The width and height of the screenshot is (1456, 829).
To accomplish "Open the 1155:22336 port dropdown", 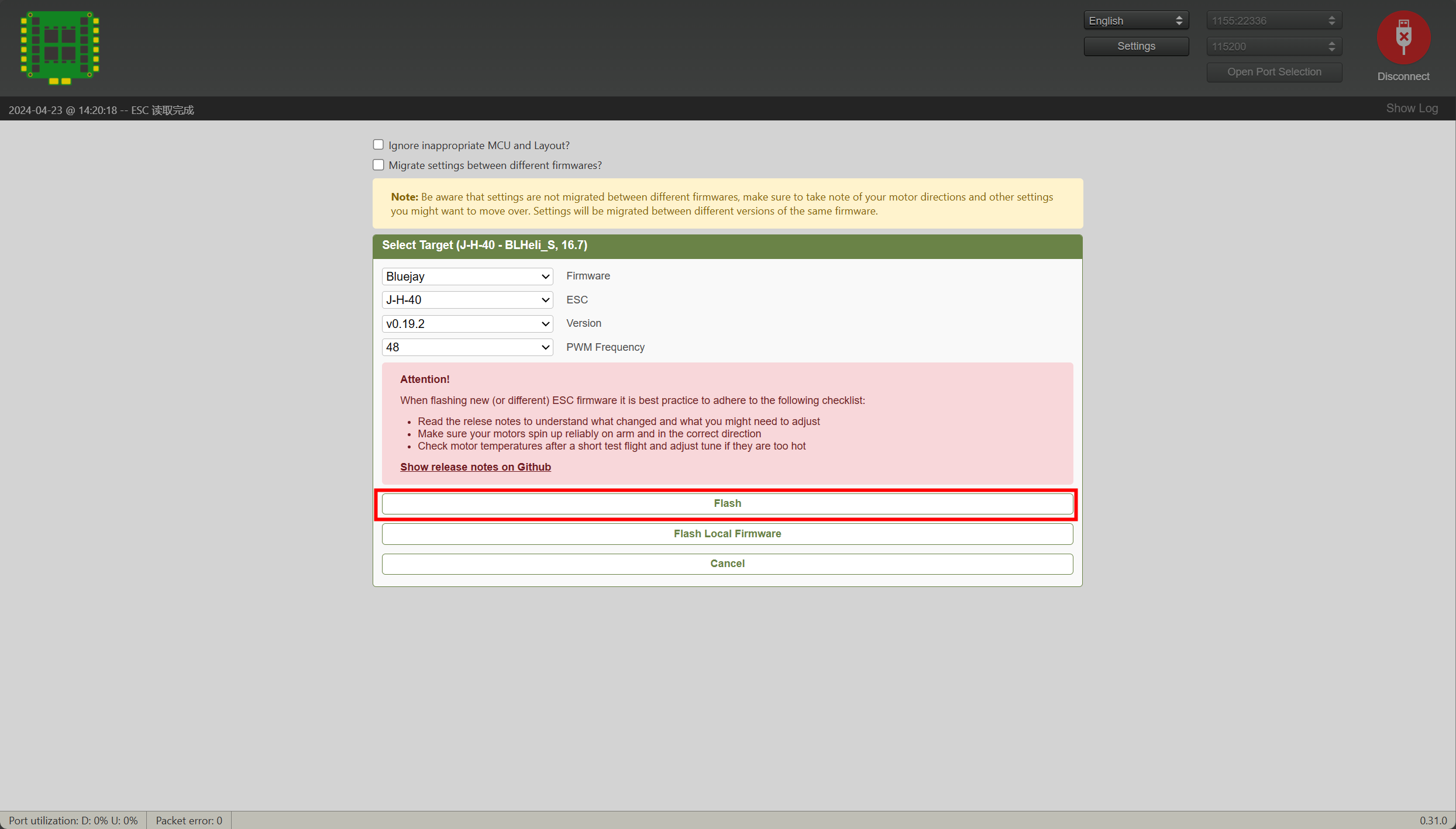I will (x=1273, y=20).
